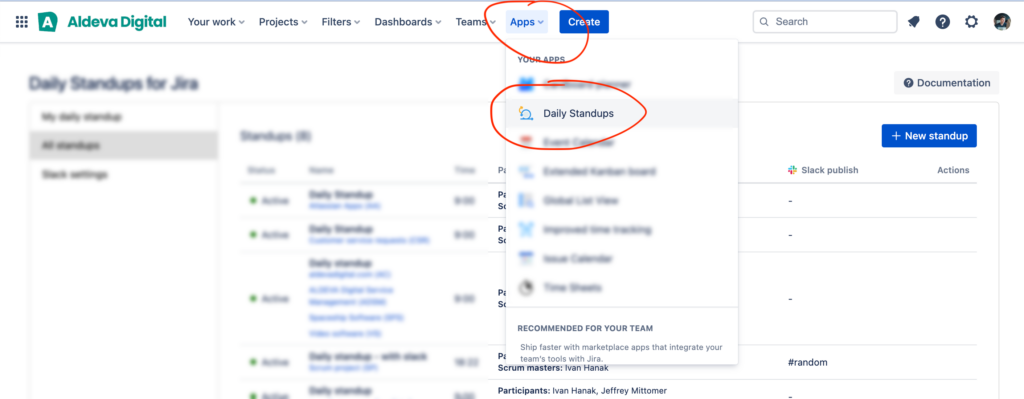
Task: Open the help question mark icon
Action: [x=942, y=22]
